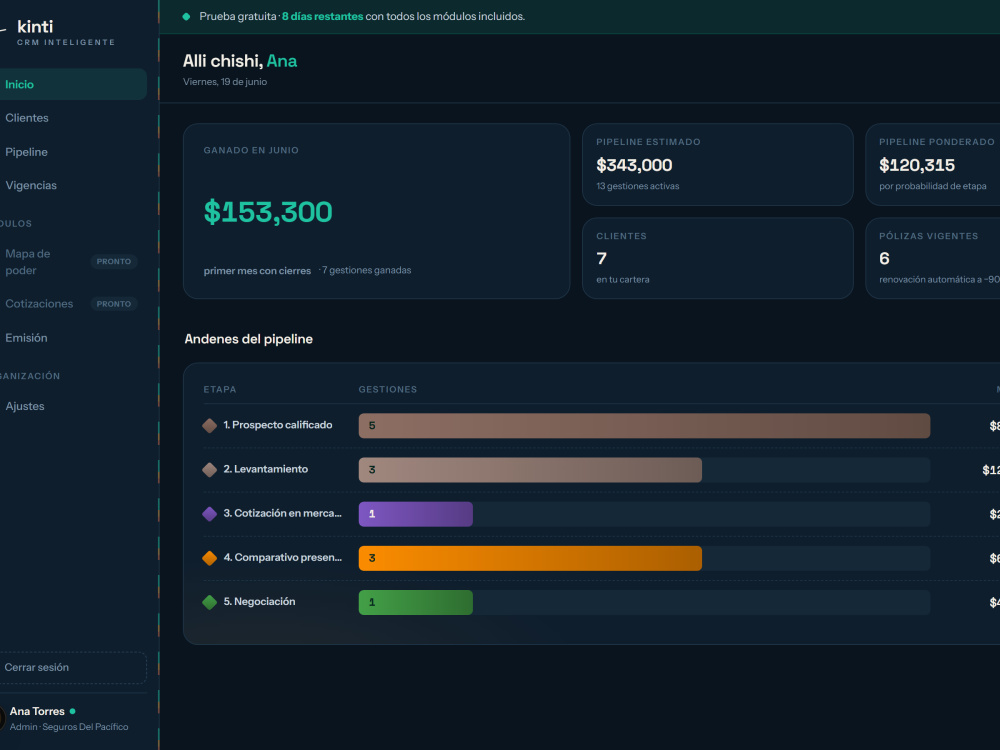Select the '2. Levantamiento' stage label
The height and width of the screenshot is (750, 1000).
[265, 469]
